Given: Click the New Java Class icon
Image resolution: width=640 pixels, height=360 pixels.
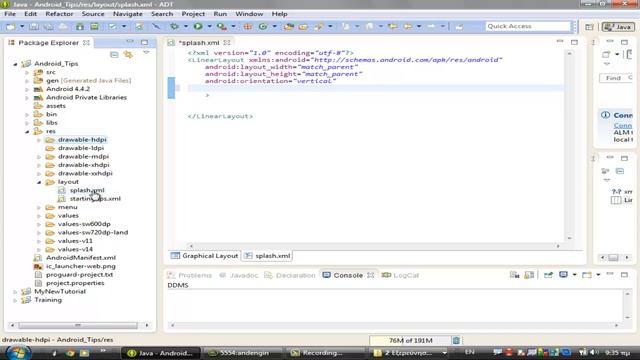Looking at the screenshot, I should (263, 27).
